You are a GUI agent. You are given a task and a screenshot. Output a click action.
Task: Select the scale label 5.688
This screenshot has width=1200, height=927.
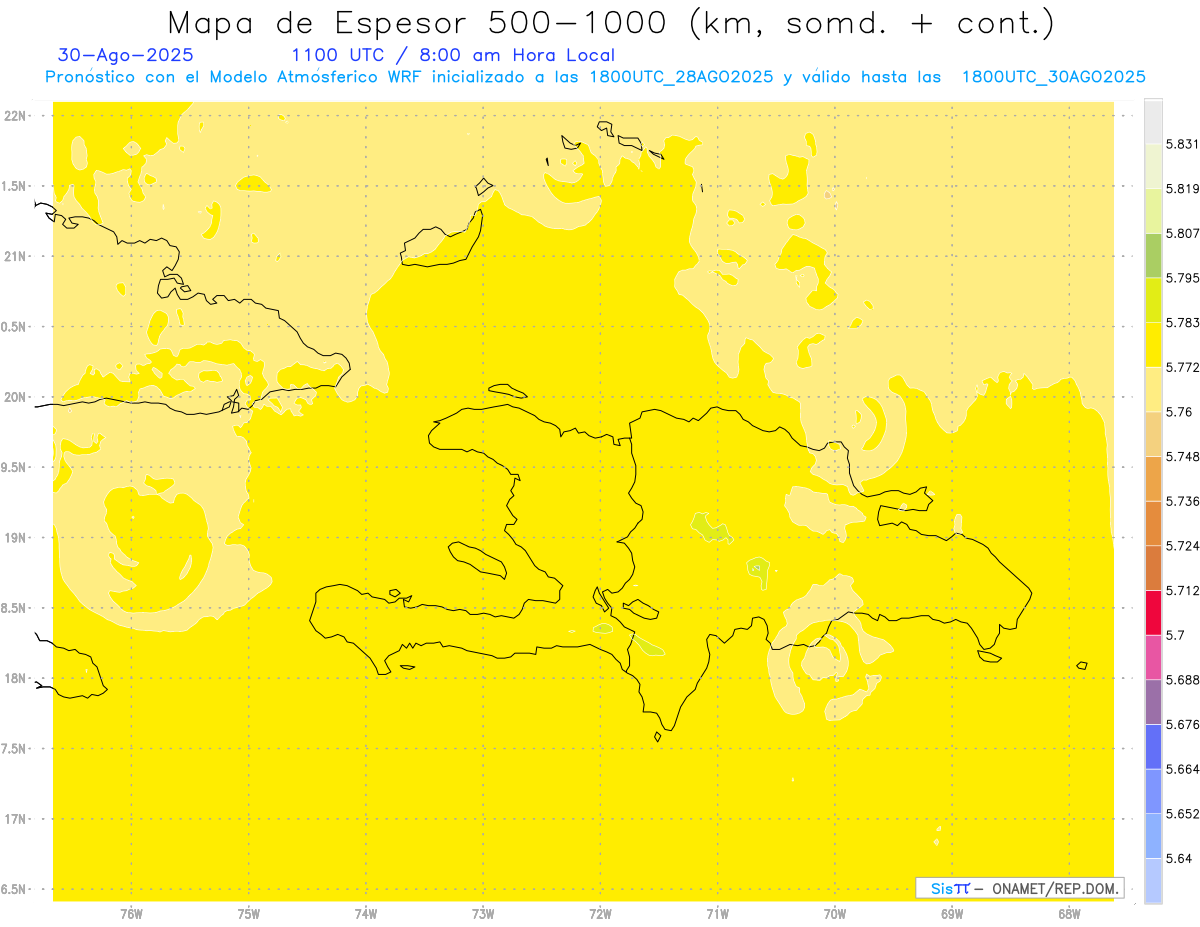coord(1183,680)
